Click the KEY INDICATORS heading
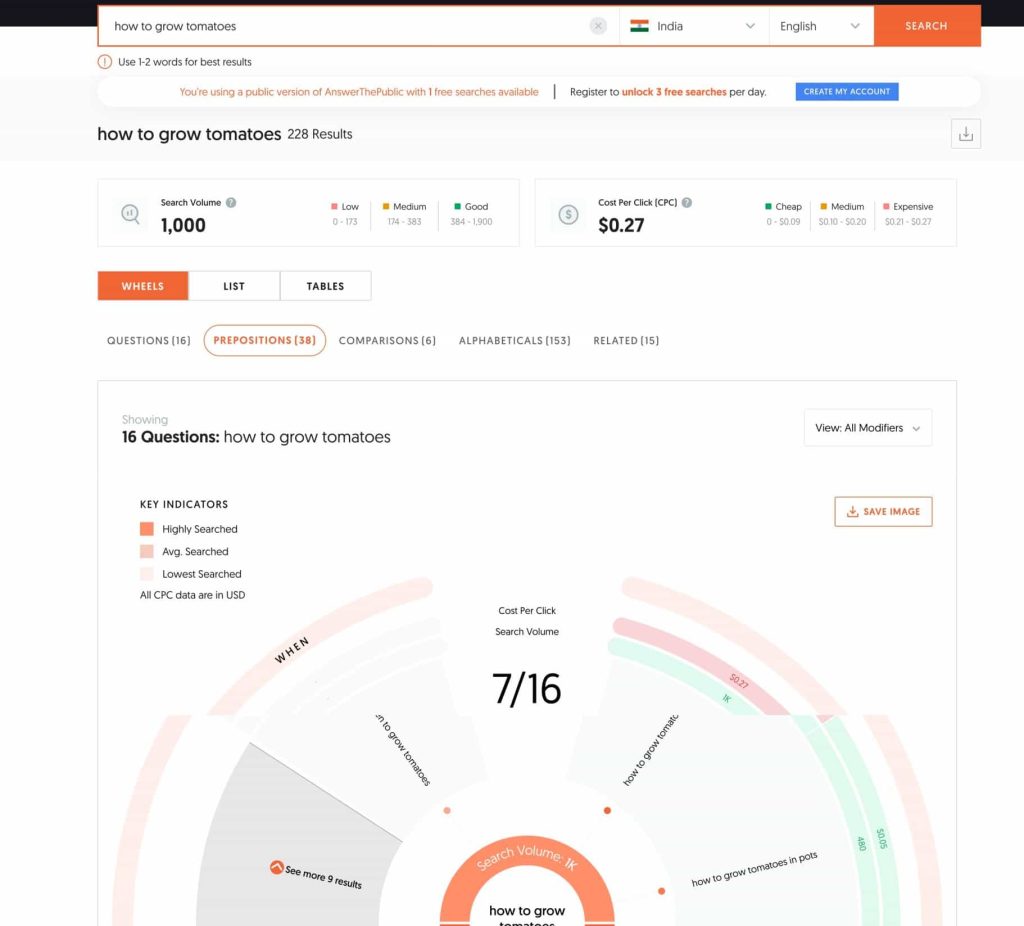The height and width of the screenshot is (926, 1024). coord(184,504)
